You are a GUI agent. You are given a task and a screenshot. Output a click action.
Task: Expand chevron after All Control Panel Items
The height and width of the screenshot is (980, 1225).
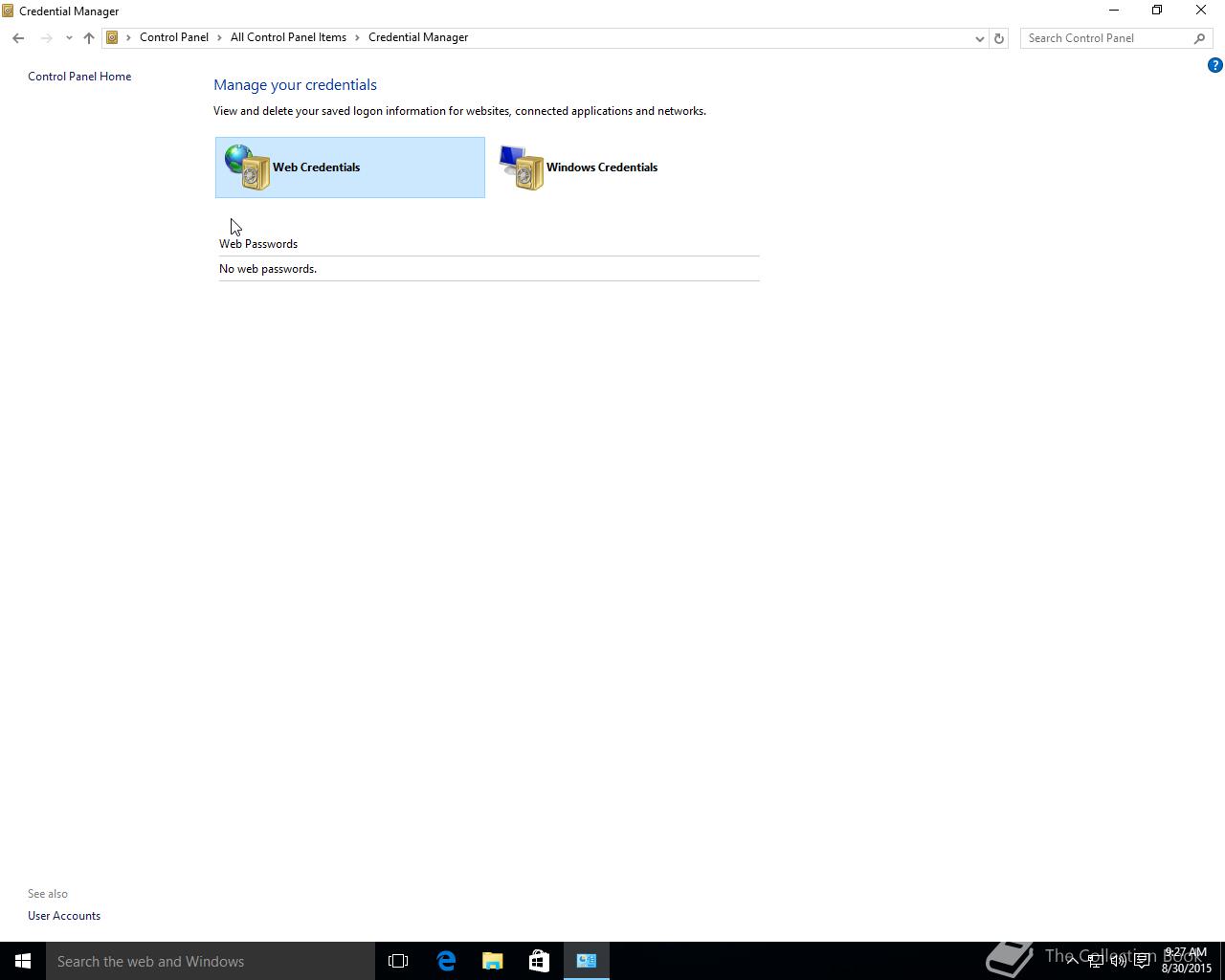tap(358, 37)
